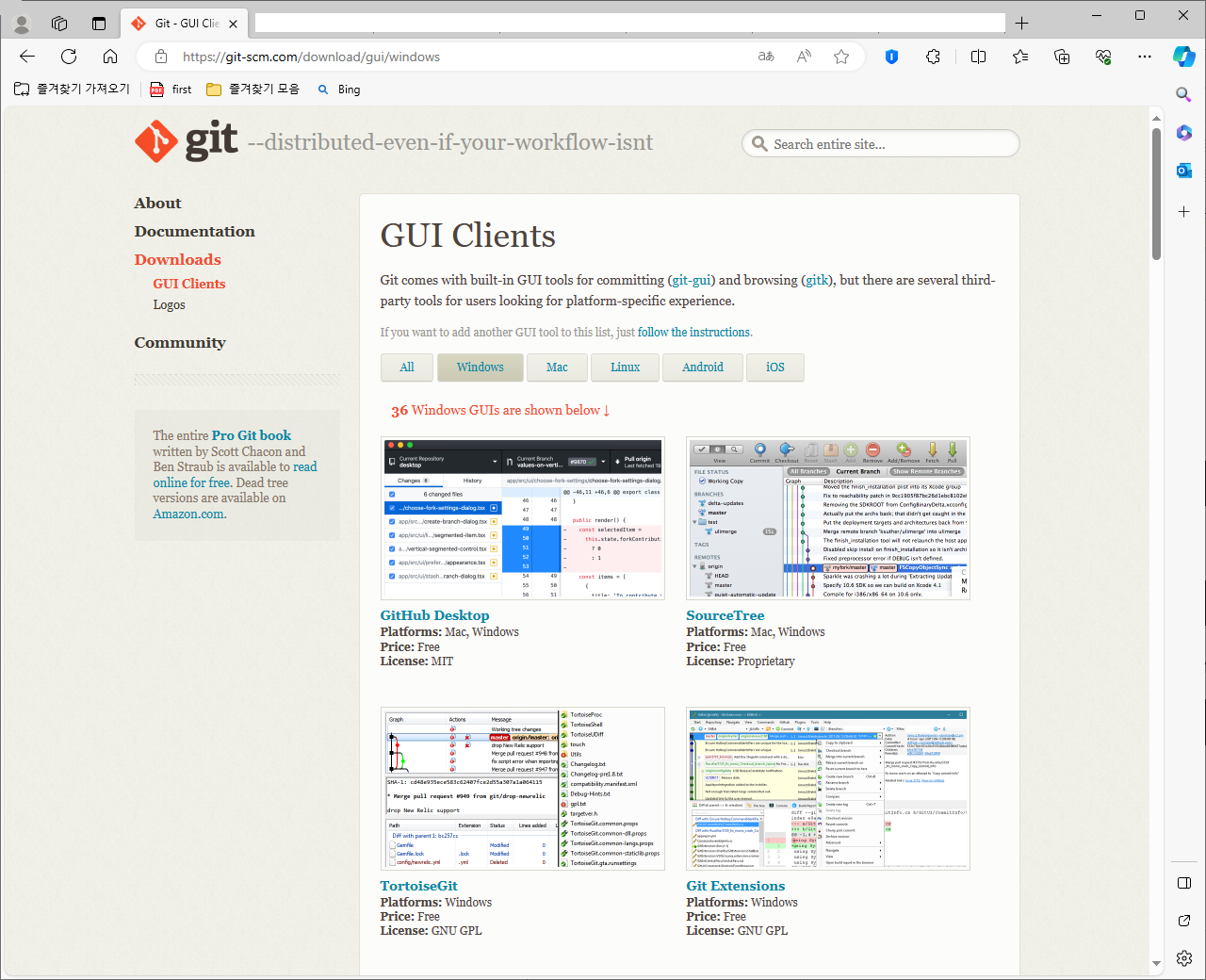Open sidebar settings gear icon
The width and height of the screenshot is (1206, 980).
1184,958
